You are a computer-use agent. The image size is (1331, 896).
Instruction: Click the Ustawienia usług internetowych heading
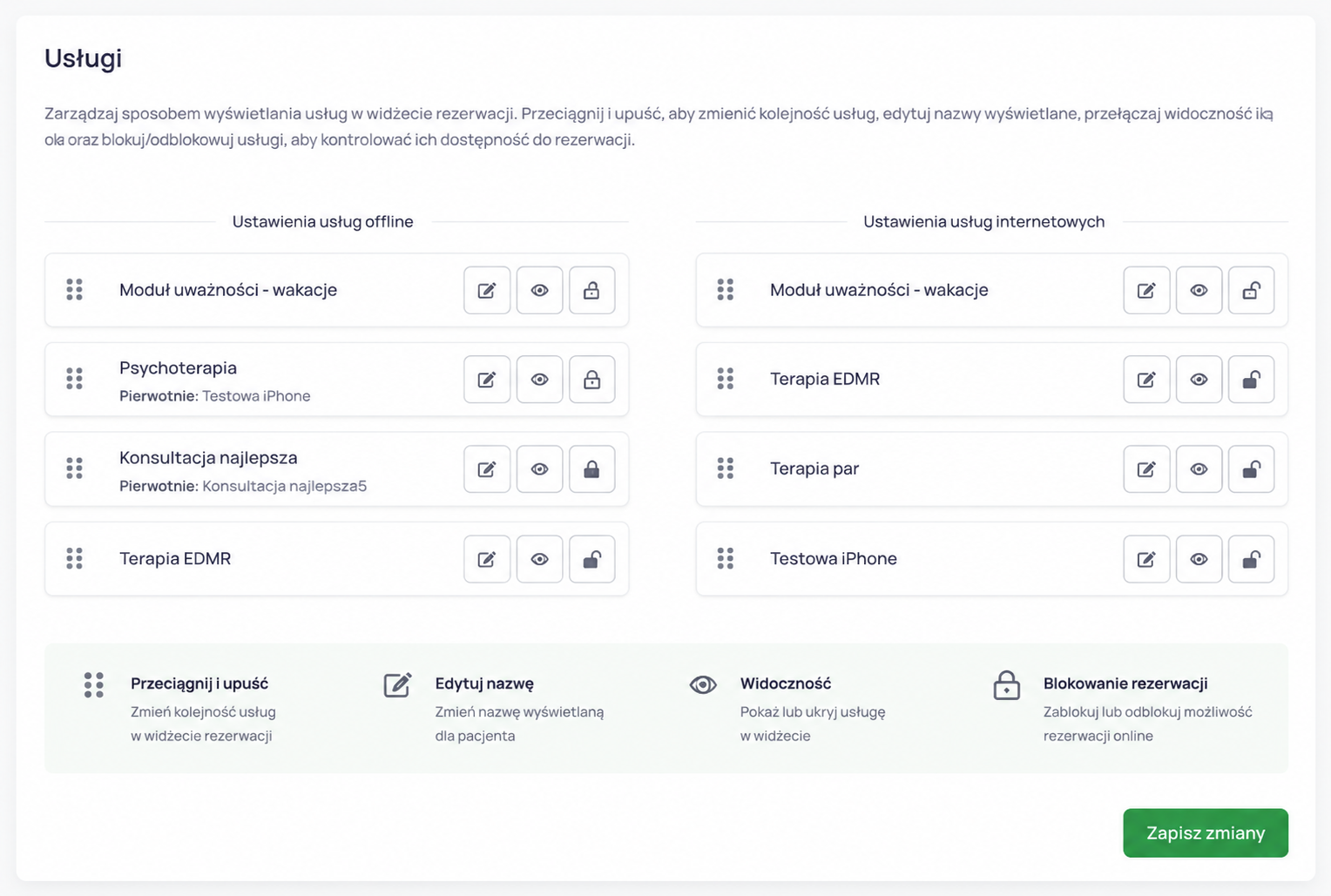[x=983, y=222]
